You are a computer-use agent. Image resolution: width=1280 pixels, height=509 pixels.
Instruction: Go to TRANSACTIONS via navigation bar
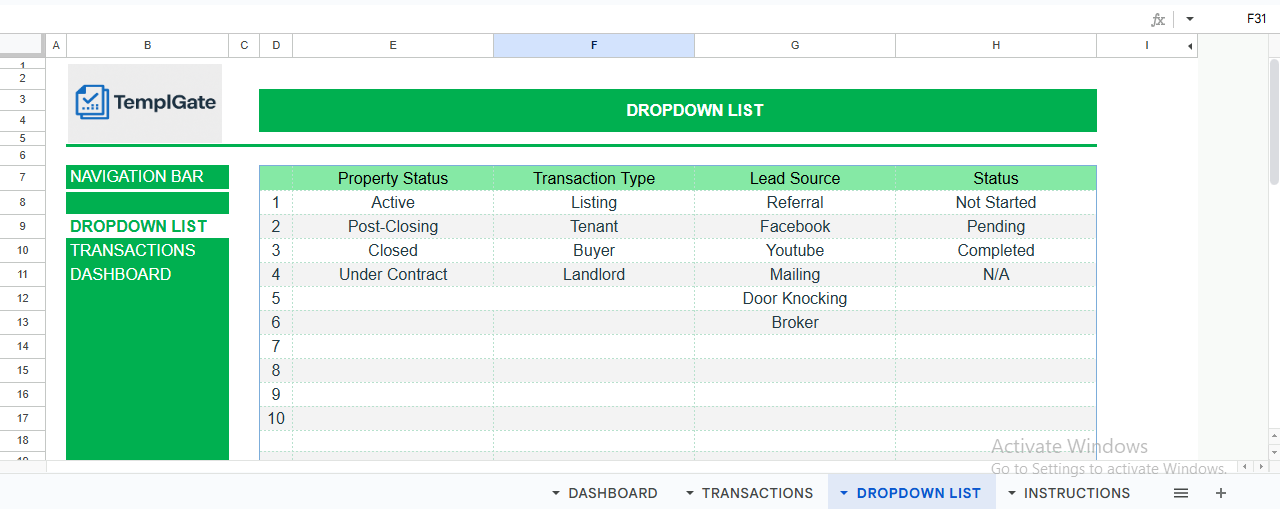pos(148,250)
